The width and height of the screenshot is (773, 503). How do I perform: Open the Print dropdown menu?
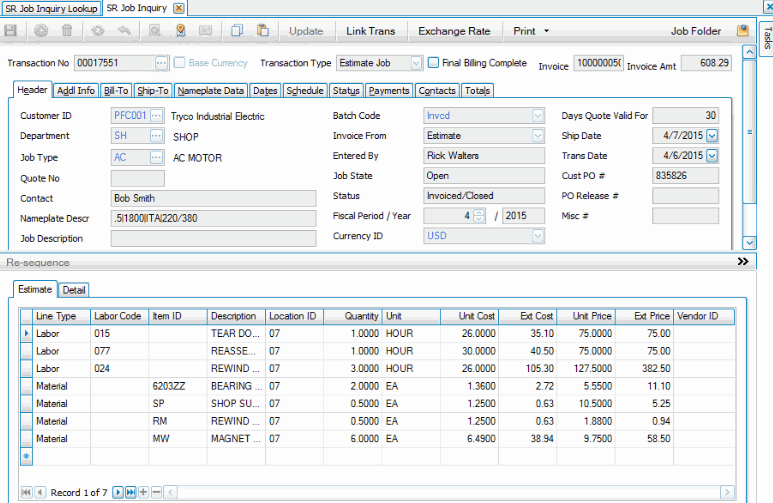(x=531, y=31)
